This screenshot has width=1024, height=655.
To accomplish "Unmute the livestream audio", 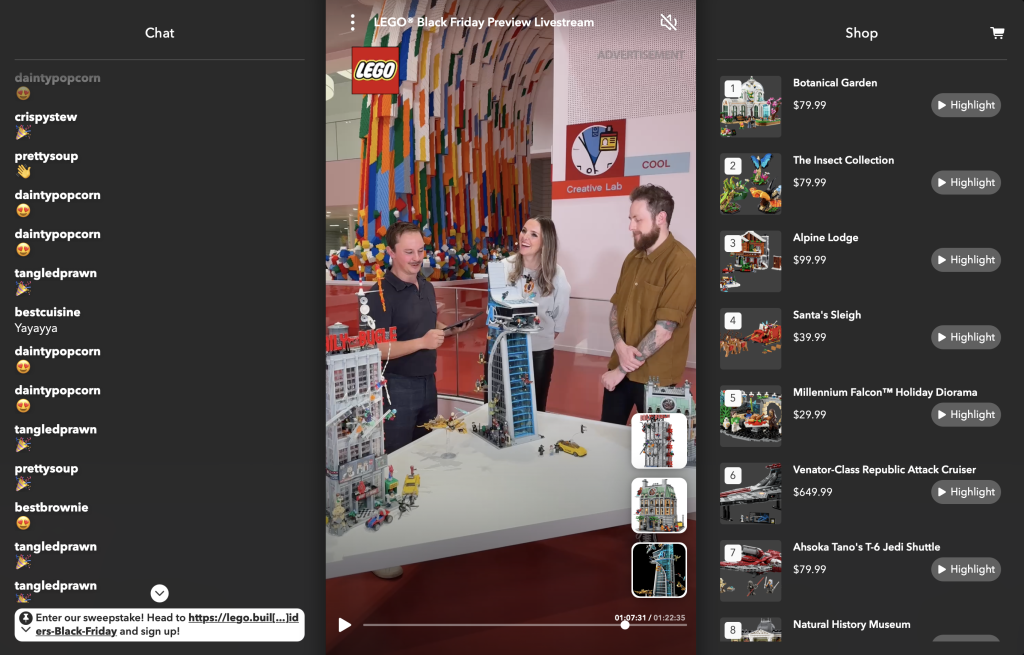I will pyautogui.click(x=669, y=22).
